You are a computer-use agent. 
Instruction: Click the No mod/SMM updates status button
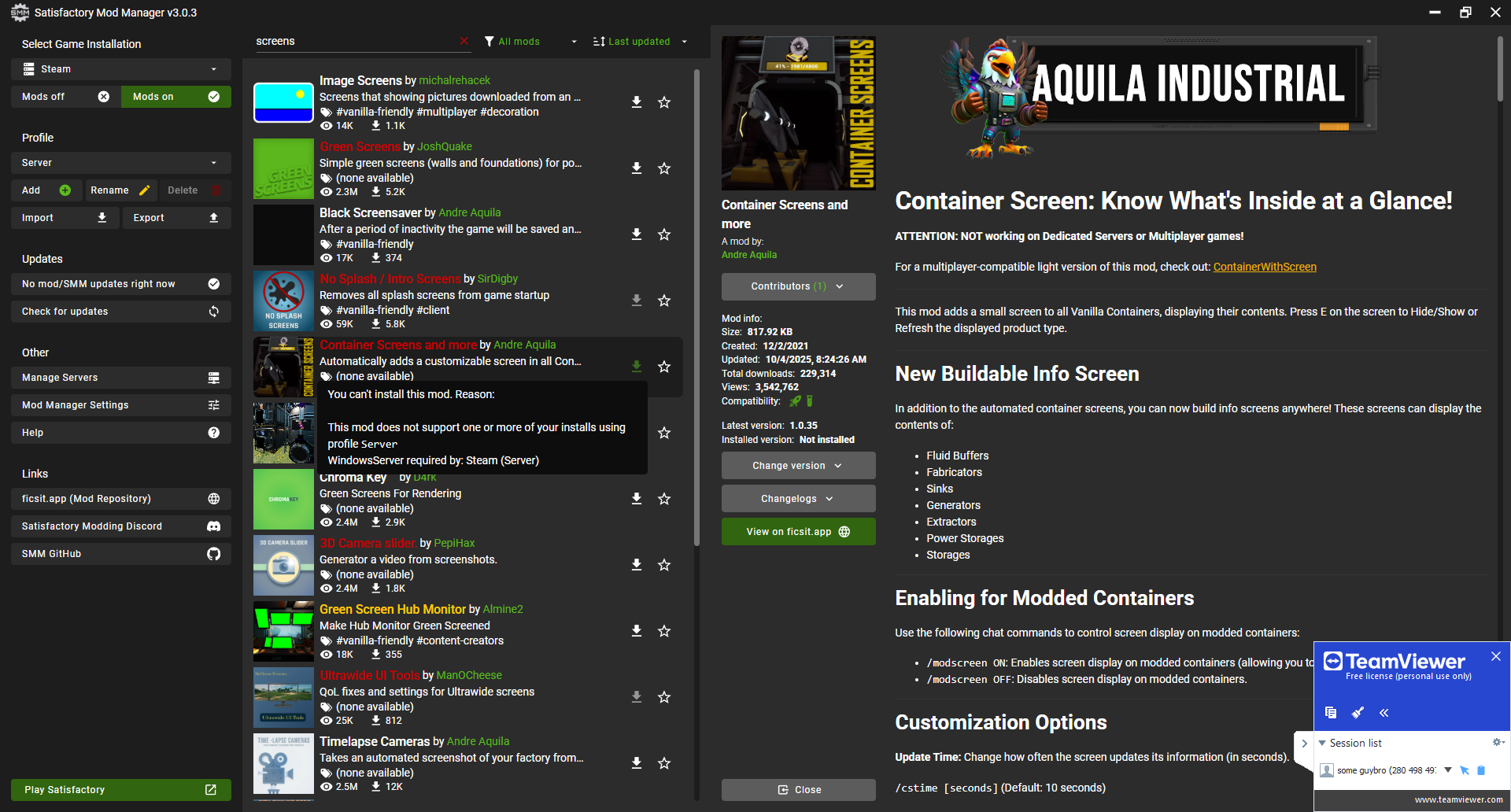tap(121, 284)
